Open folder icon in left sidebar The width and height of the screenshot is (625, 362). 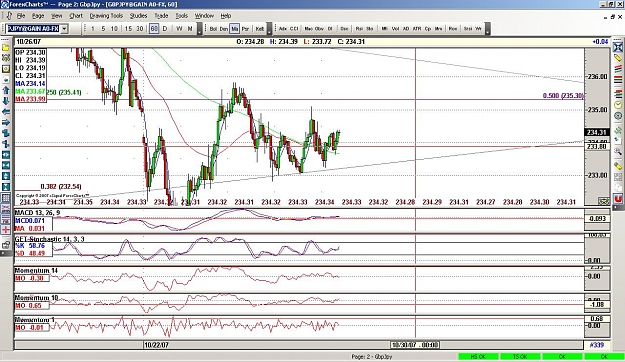(6, 47)
